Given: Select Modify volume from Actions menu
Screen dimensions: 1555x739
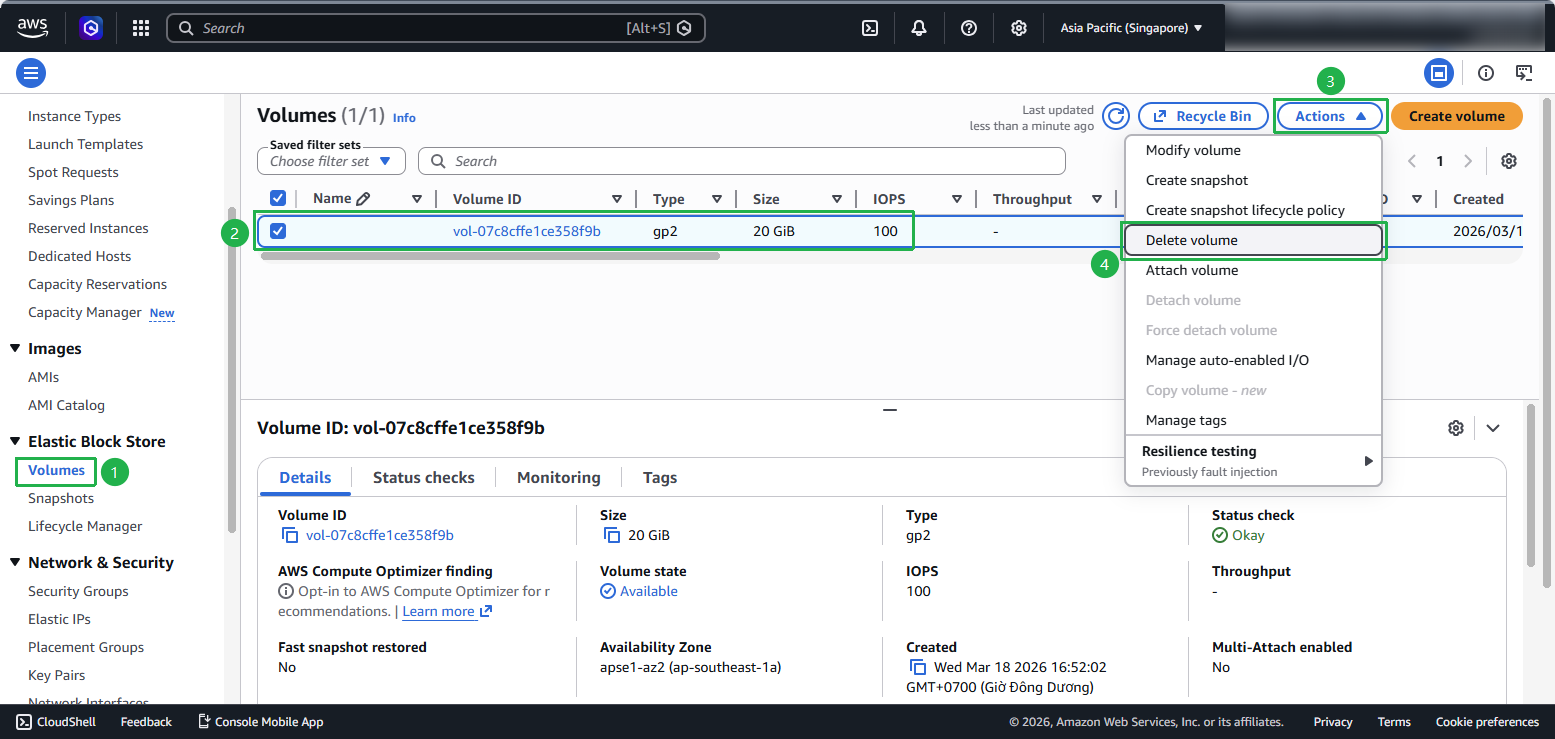Looking at the screenshot, I should click(x=1253, y=150).
